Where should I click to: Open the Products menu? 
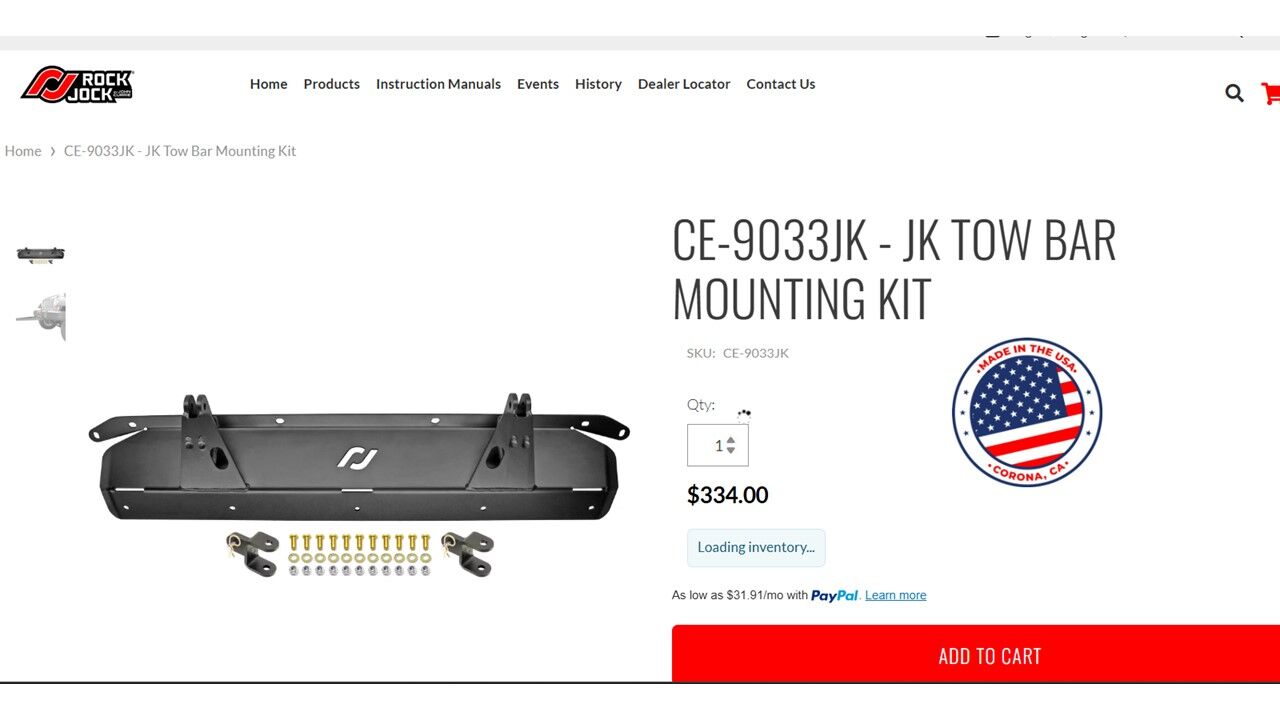pyautogui.click(x=331, y=84)
